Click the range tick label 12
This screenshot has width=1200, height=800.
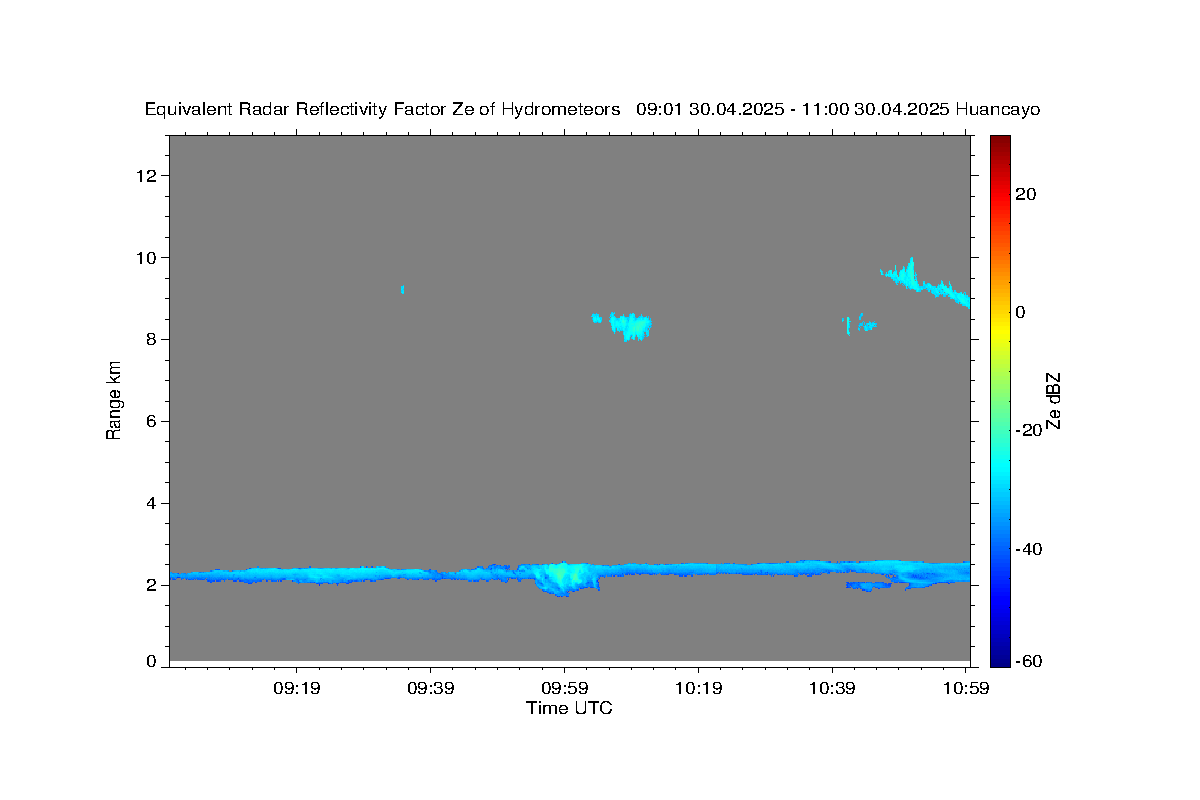148,176
